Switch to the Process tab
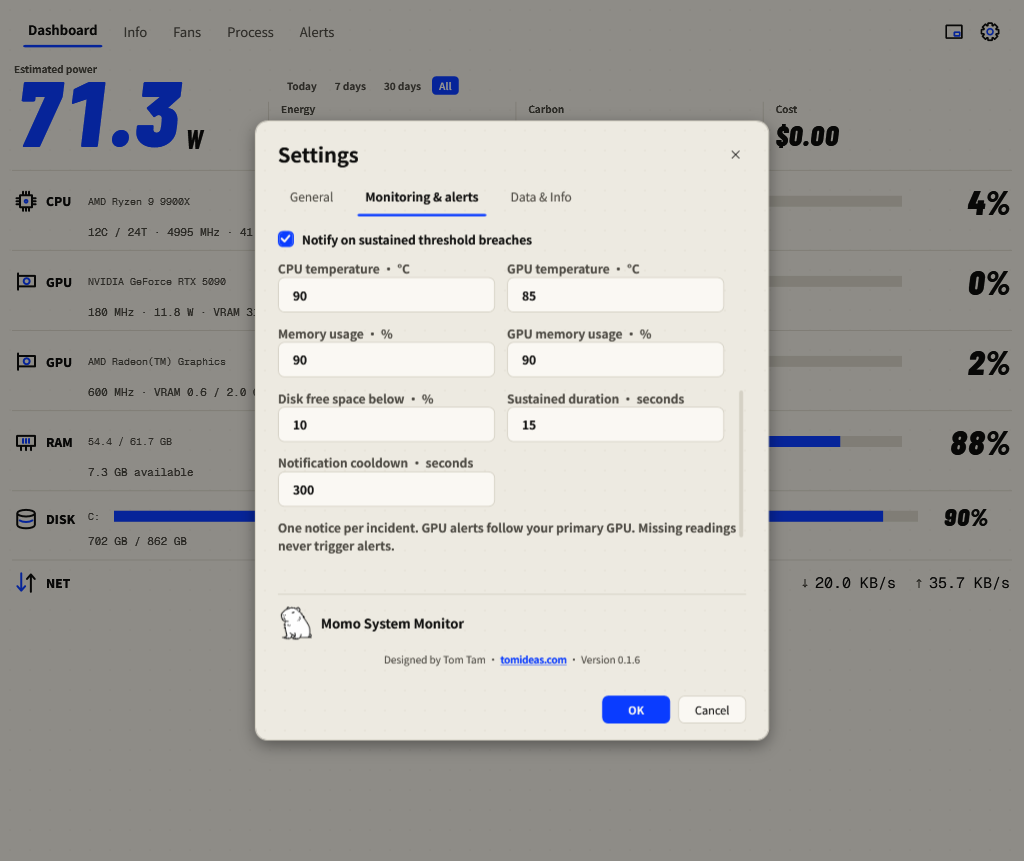The image size is (1024, 861). click(250, 32)
